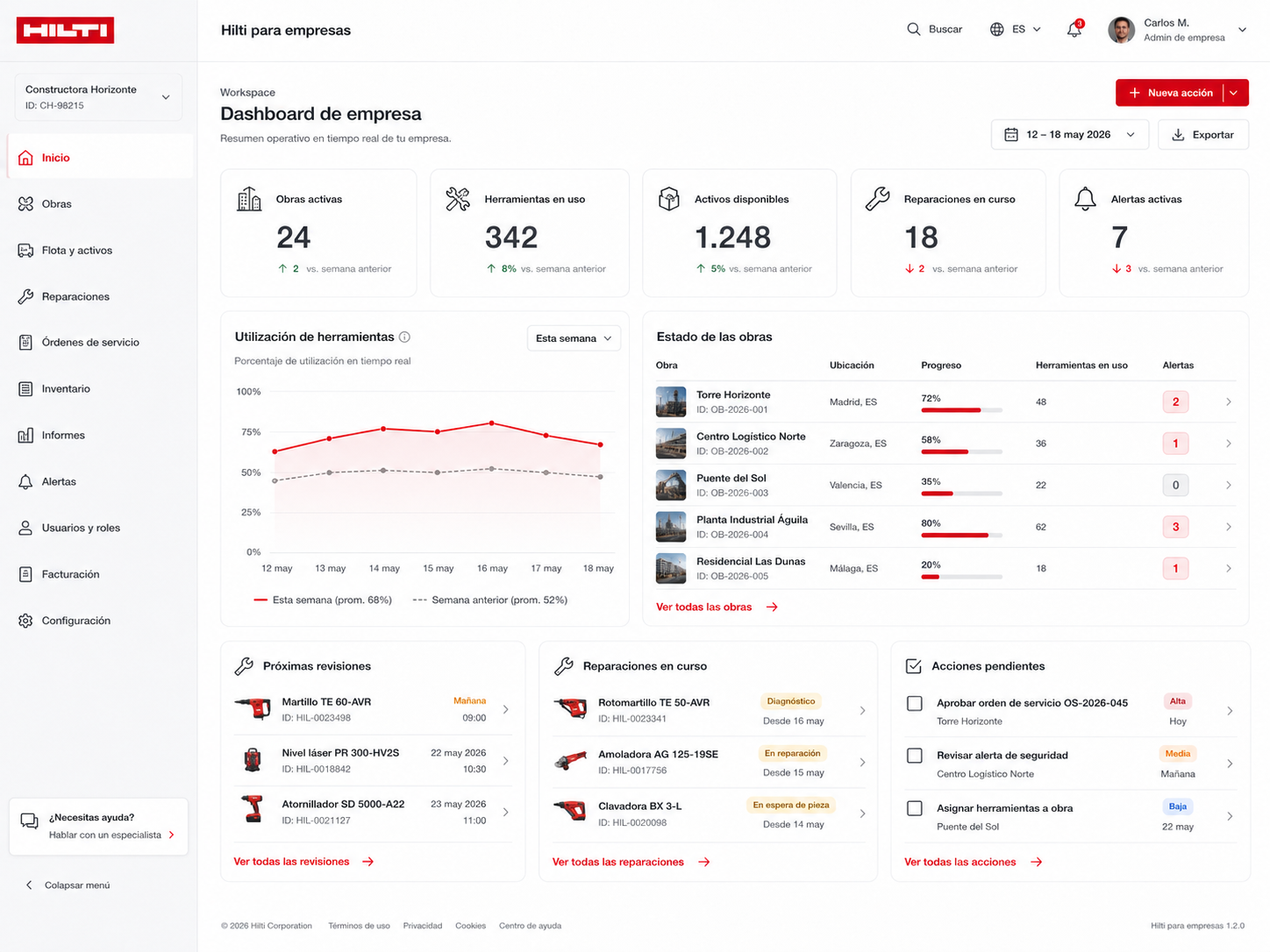Open the ES language dropdown
Image resolution: width=1270 pixels, height=952 pixels.
coord(1016,29)
